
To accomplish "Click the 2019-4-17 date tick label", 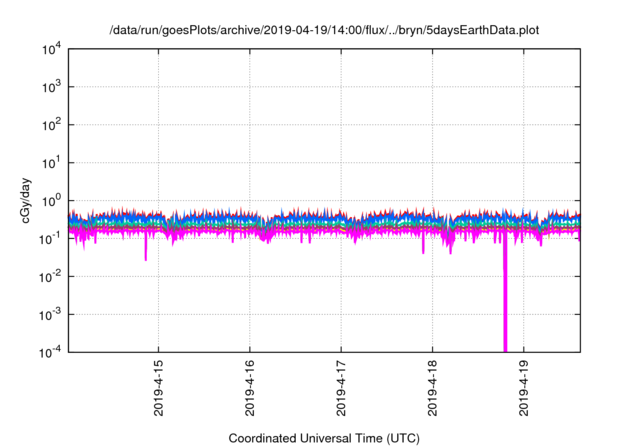I will [x=341, y=388].
